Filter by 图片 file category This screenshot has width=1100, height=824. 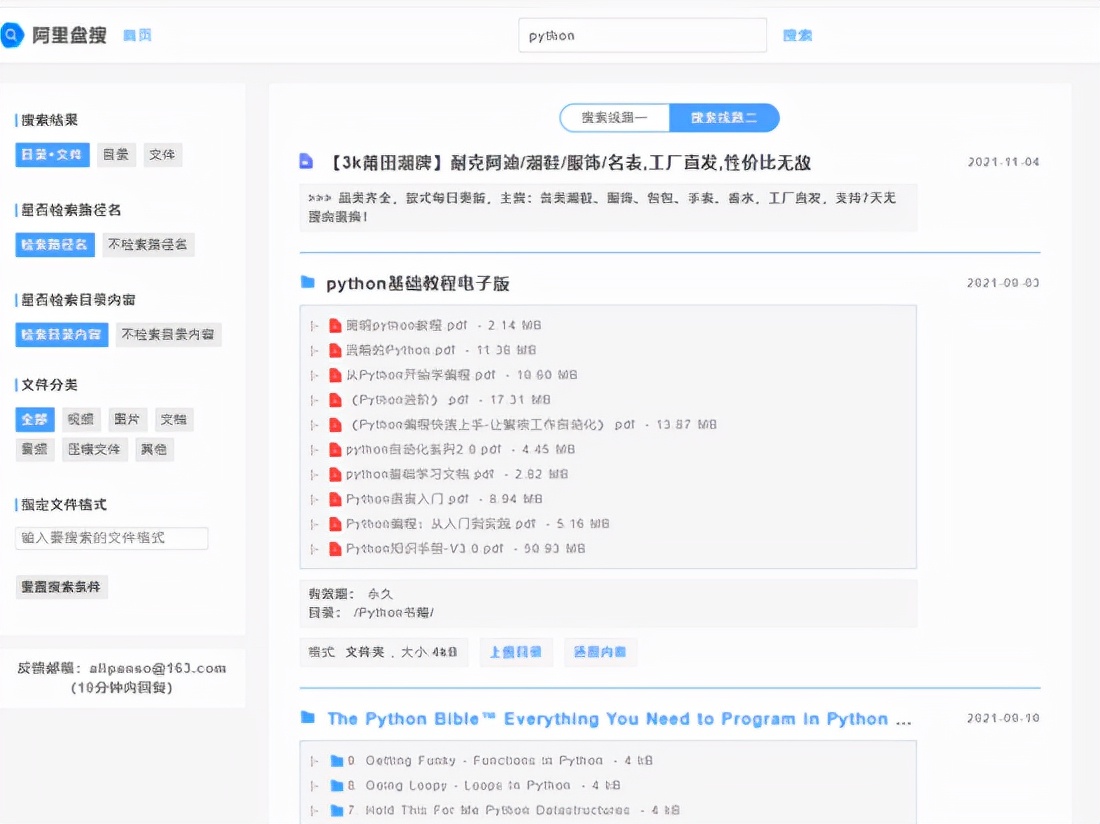[127, 419]
